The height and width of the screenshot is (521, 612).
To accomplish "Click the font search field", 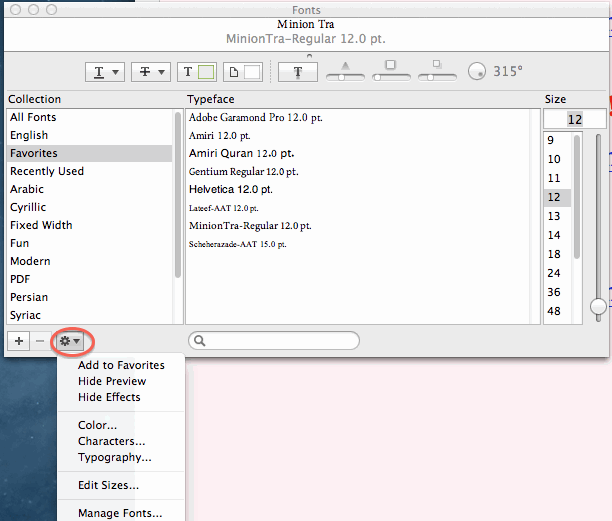I will [x=275, y=341].
